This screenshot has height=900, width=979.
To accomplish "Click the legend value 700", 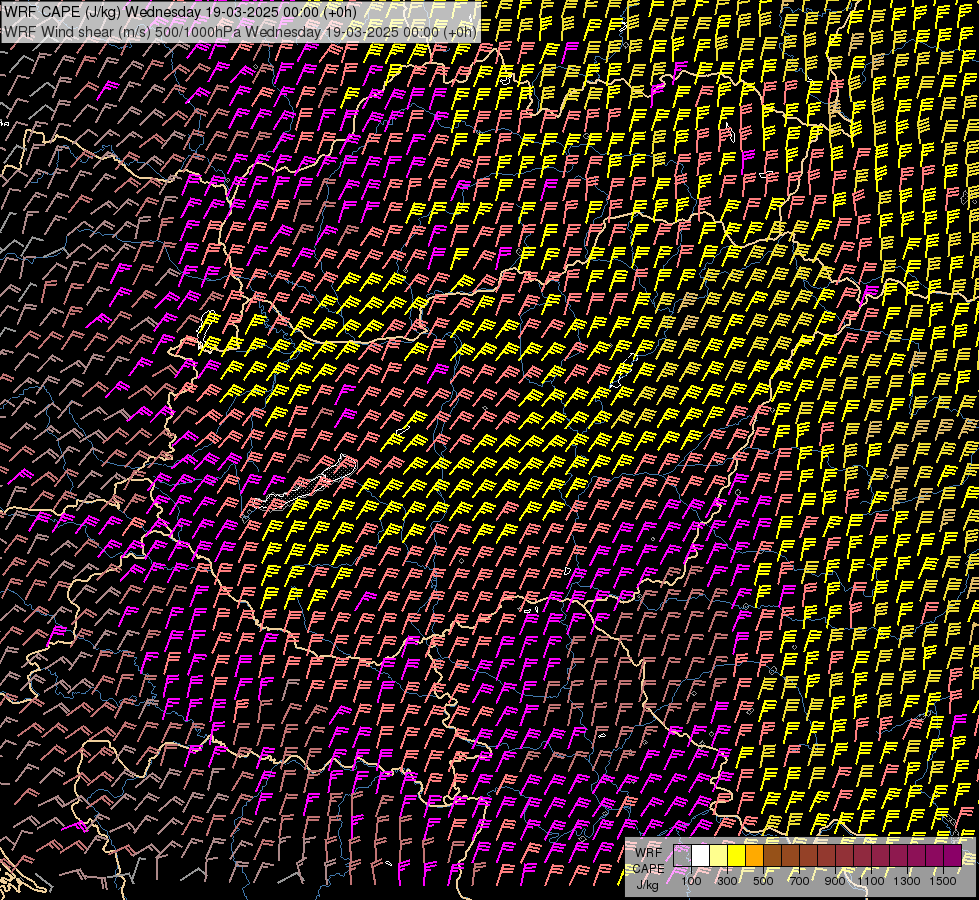I will (x=799, y=881).
